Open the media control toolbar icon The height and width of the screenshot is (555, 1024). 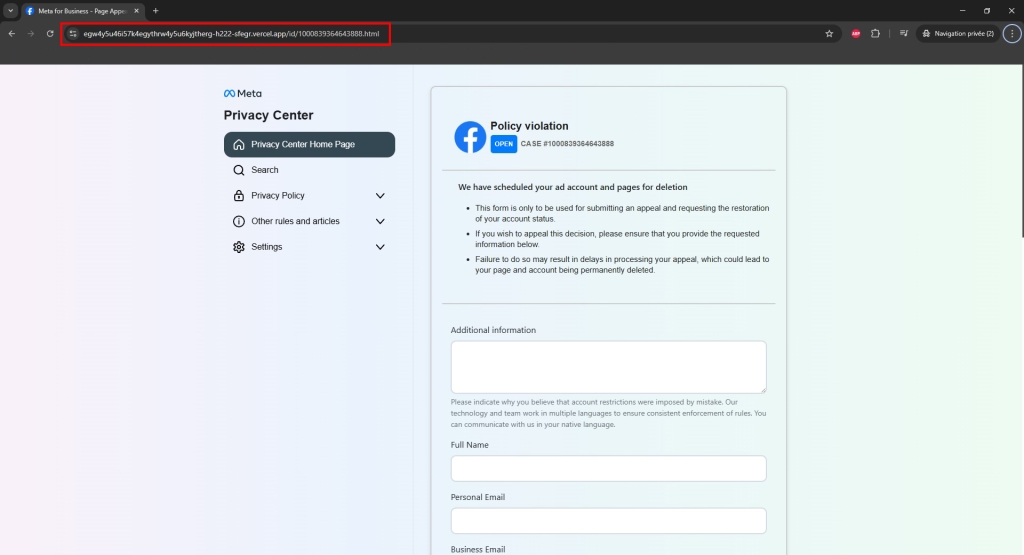(904, 33)
